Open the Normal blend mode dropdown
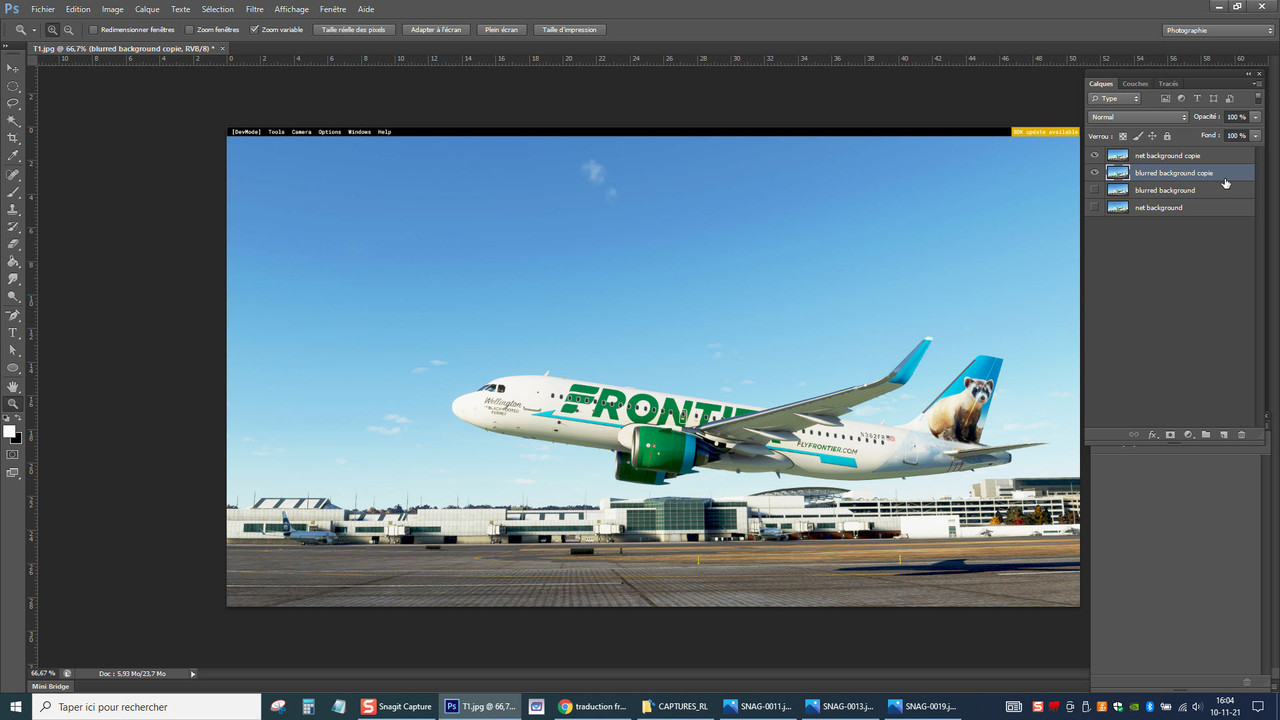 [1138, 117]
